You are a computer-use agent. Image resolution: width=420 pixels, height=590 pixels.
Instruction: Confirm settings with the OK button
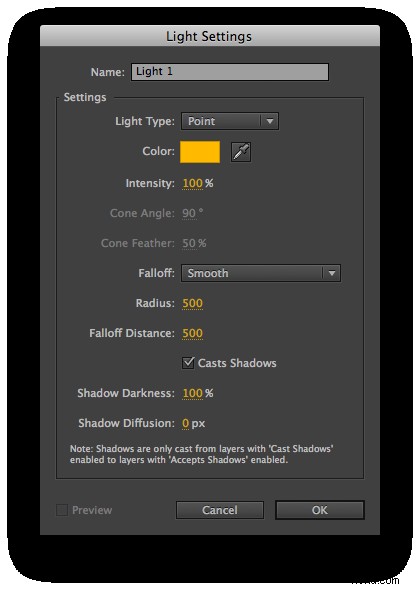(x=320, y=510)
